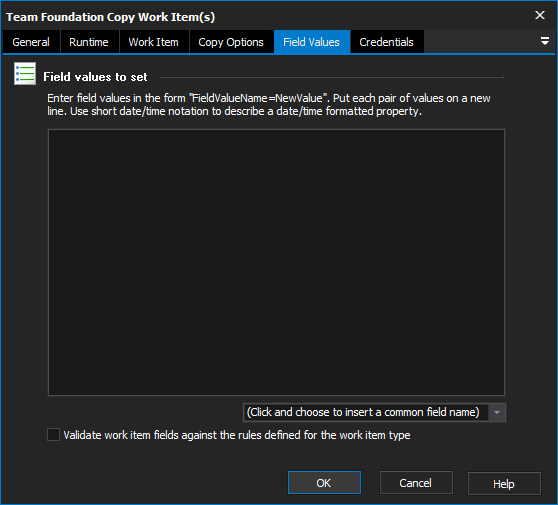Open the insert common field name combo box
The width and height of the screenshot is (558, 505).
point(374,412)
